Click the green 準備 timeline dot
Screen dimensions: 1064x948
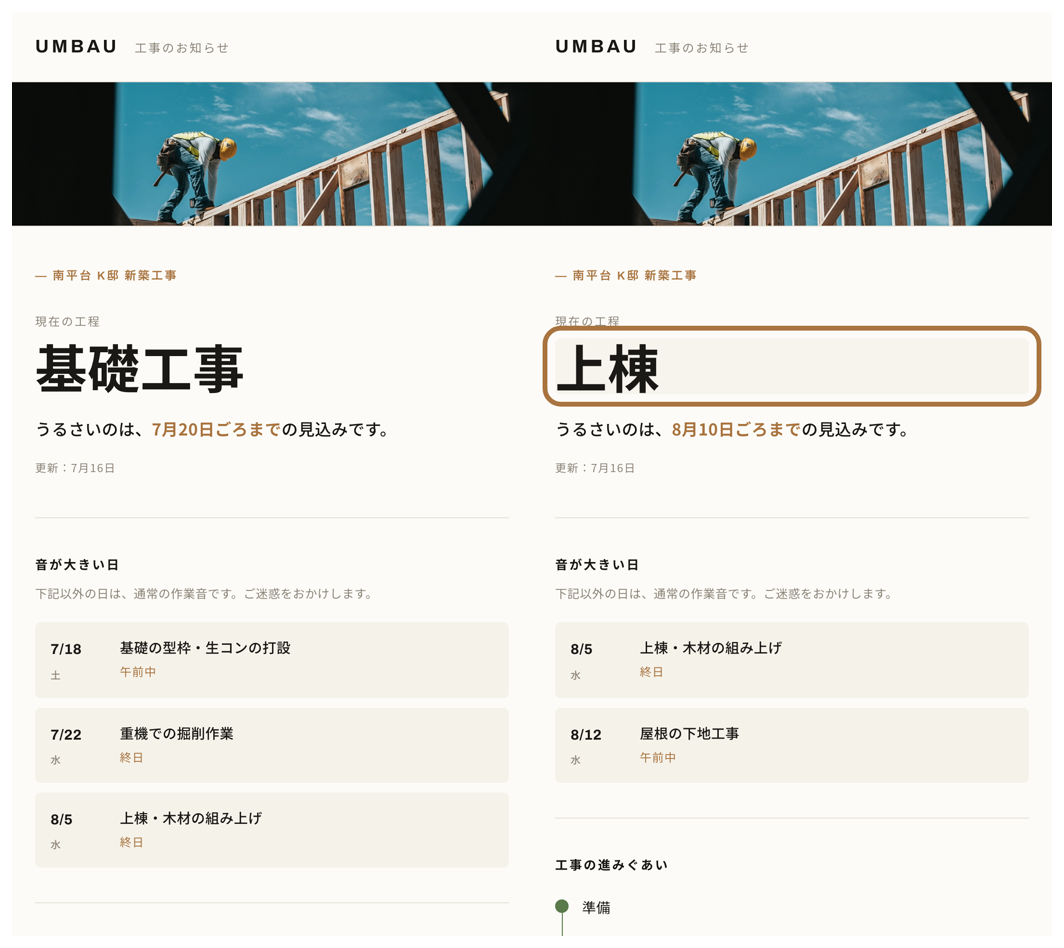click(562, 906)
